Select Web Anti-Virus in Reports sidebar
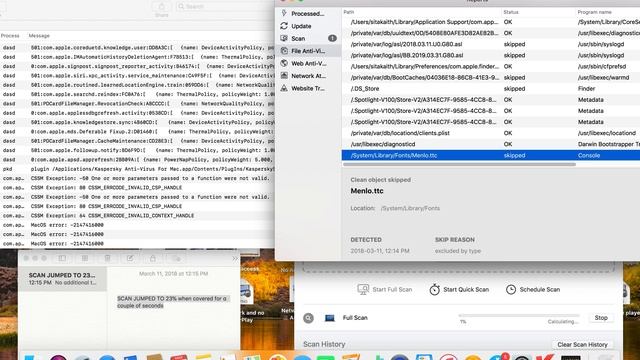Image resolution: width=640 pixels, height=360 pixels. (x=308, y=63)
